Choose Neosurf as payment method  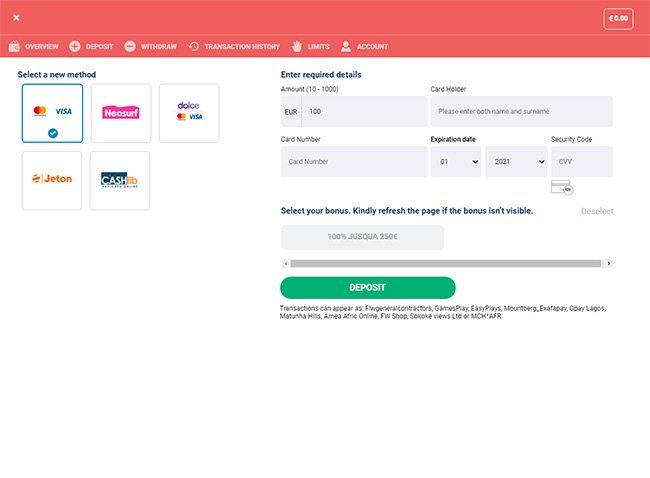point(121,113)
